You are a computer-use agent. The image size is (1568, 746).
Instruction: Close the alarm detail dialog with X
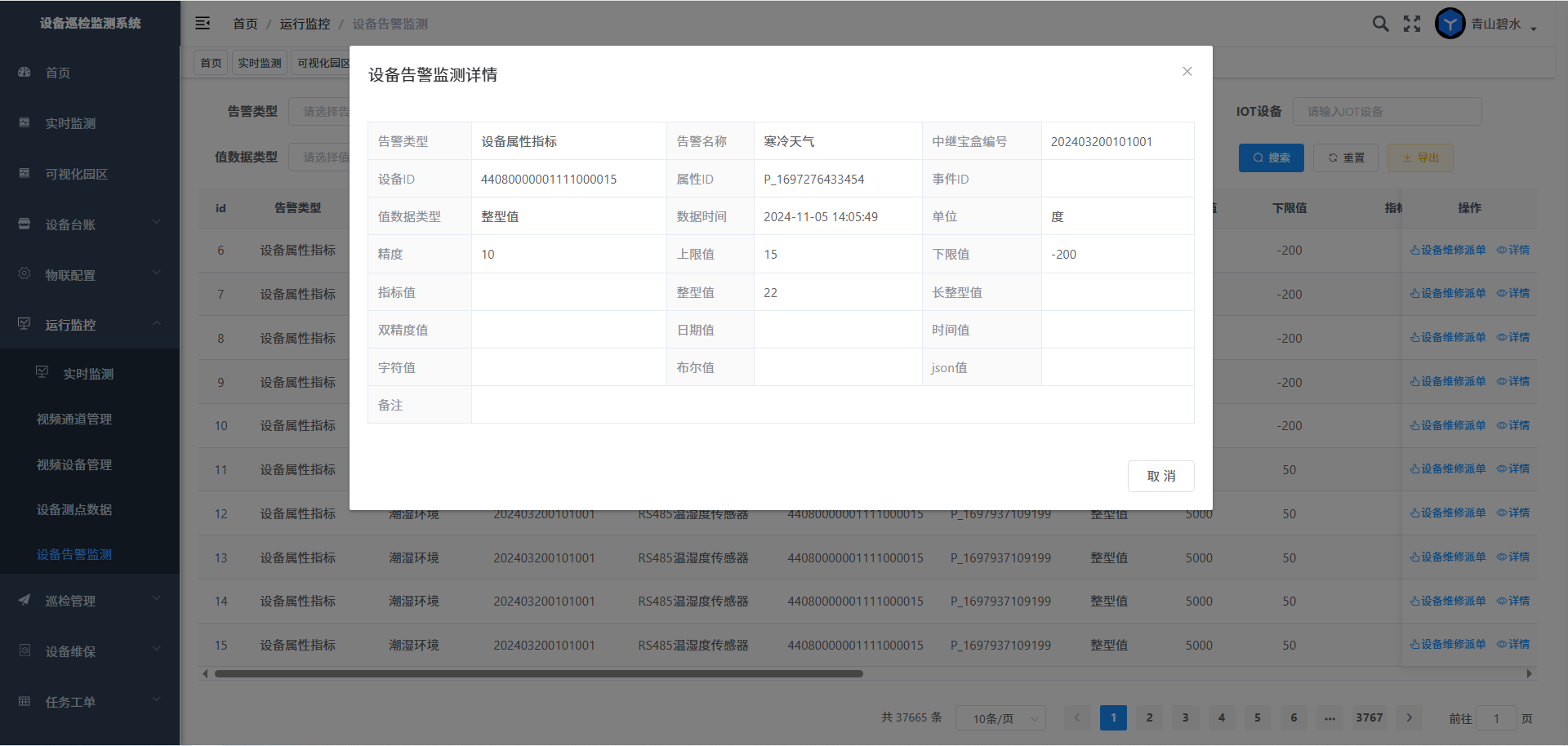[1187, 72]
